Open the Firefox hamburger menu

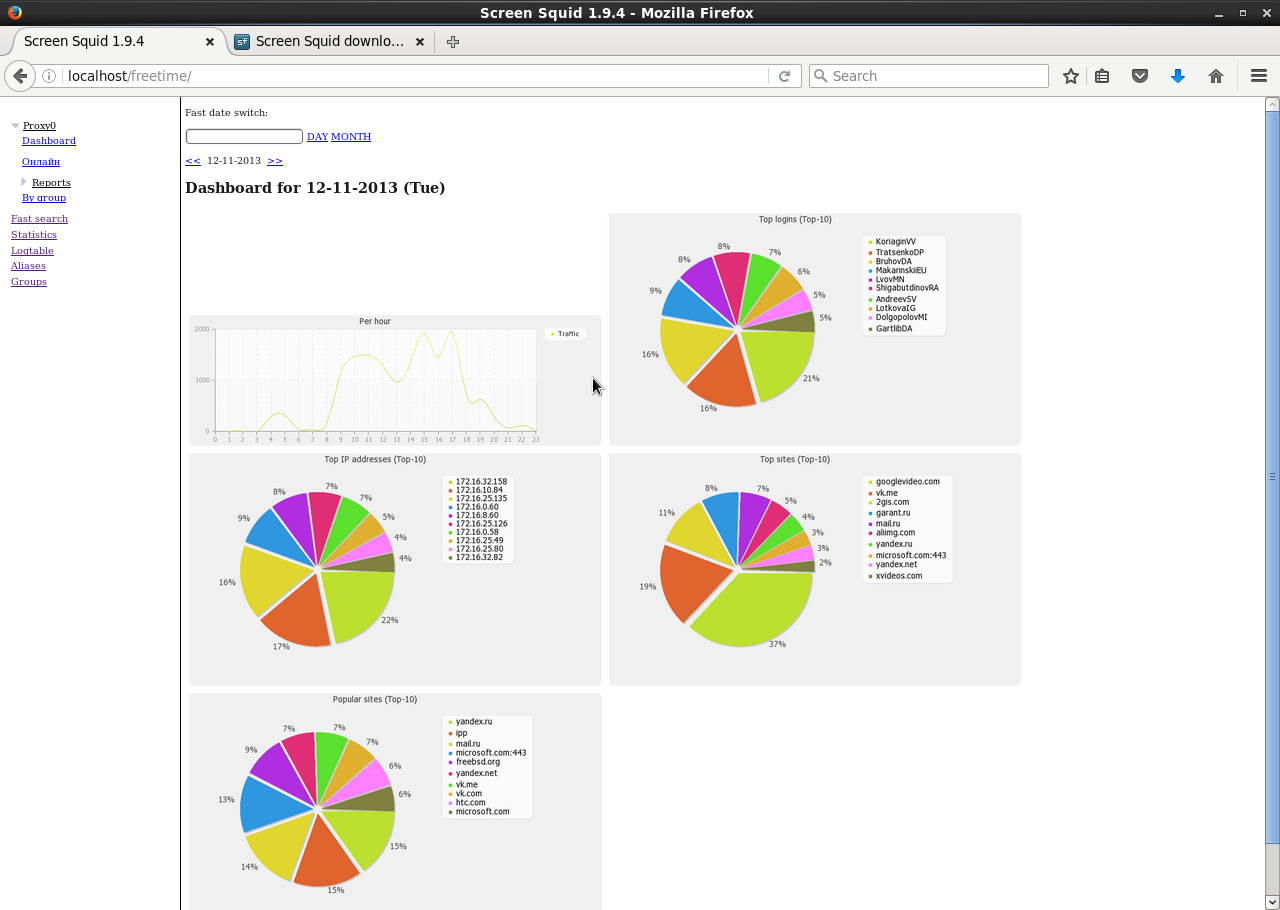coord(1258,75)
